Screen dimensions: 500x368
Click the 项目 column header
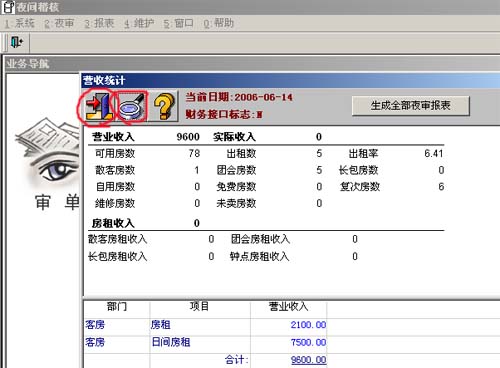click(x=200, y=306)
